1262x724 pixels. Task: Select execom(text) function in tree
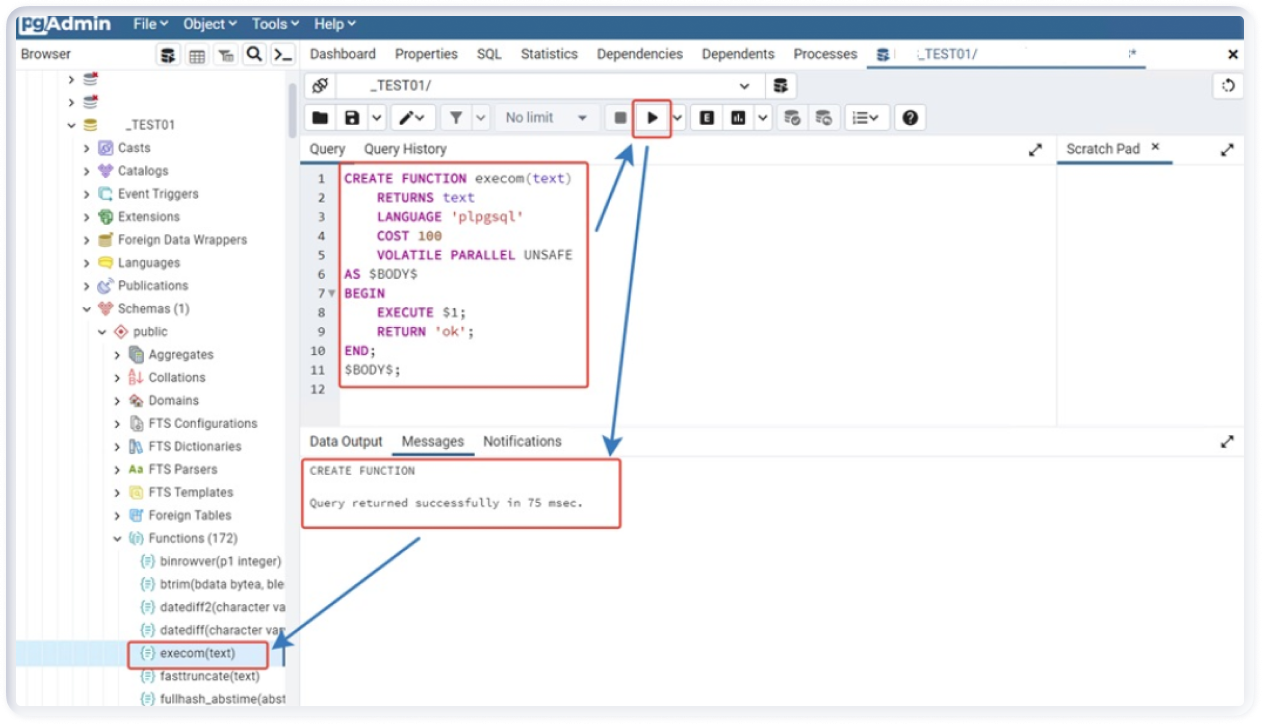197,654
